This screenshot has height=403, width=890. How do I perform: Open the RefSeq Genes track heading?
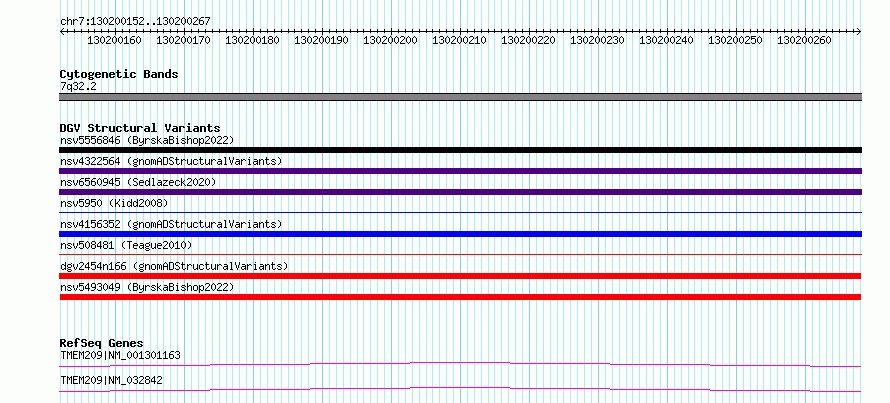[x=101, y=343]
